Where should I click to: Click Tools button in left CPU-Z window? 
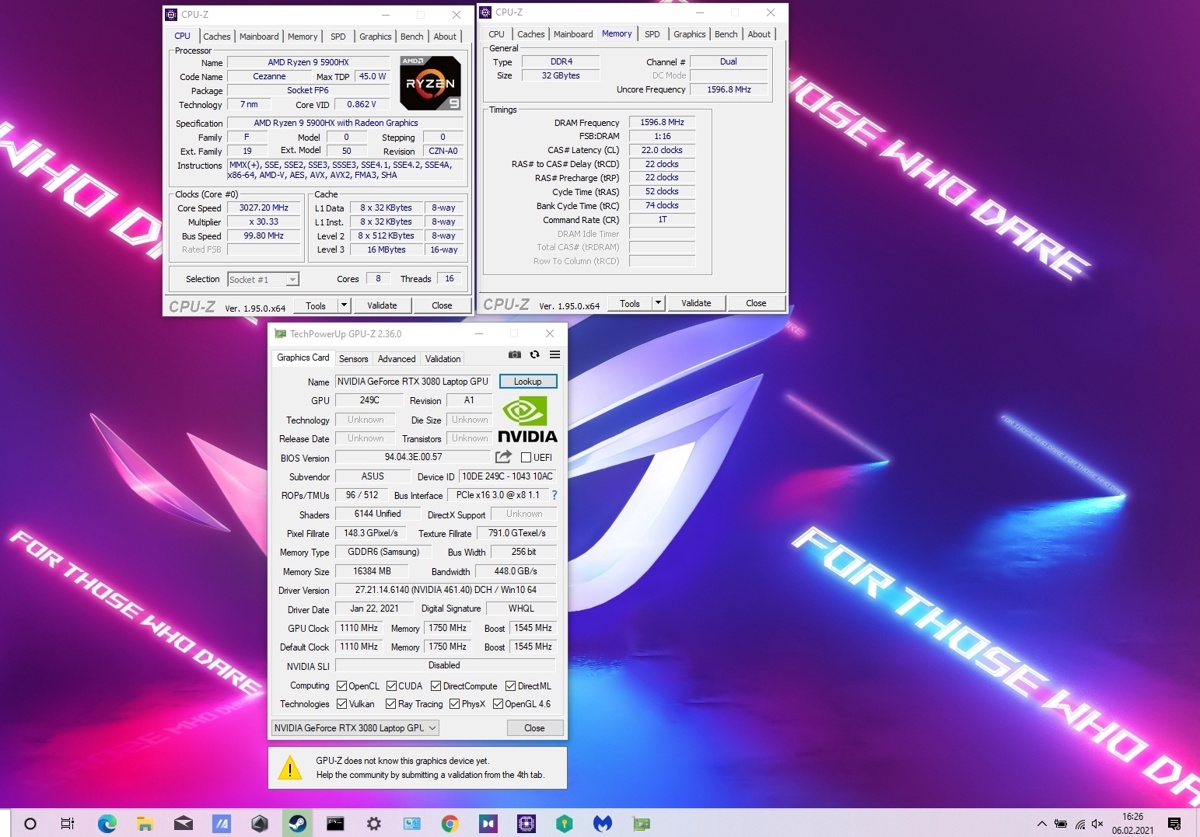click(316, 305)
